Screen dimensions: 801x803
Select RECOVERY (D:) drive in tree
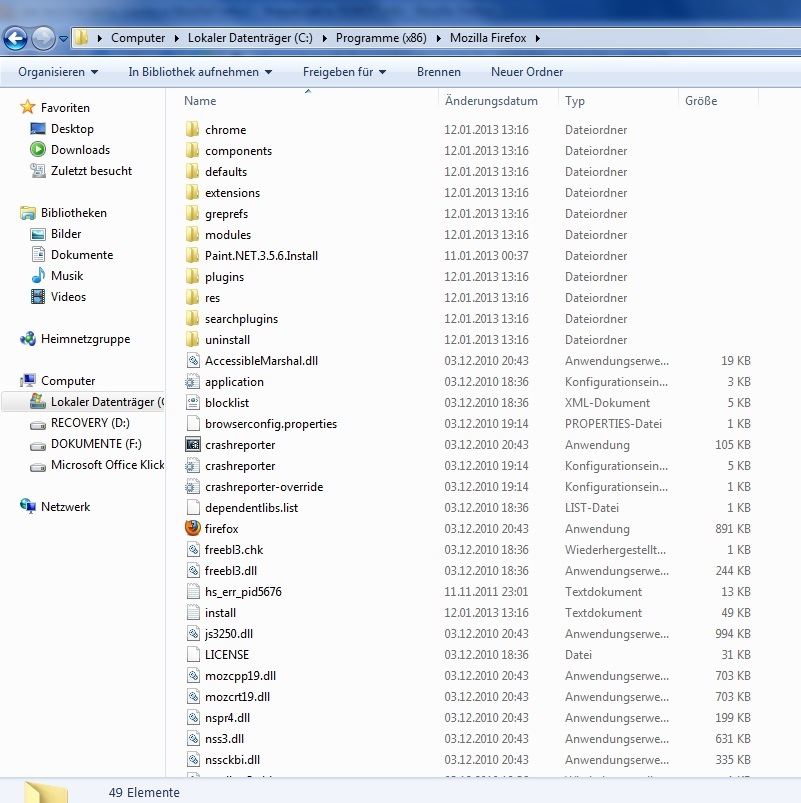point(90,423)
